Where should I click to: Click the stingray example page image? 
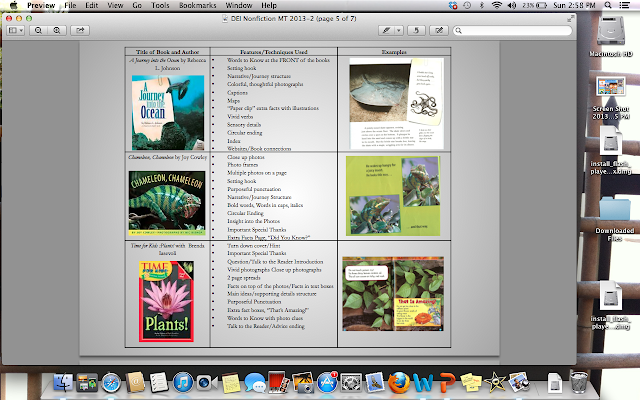click(x=396, y=103)
